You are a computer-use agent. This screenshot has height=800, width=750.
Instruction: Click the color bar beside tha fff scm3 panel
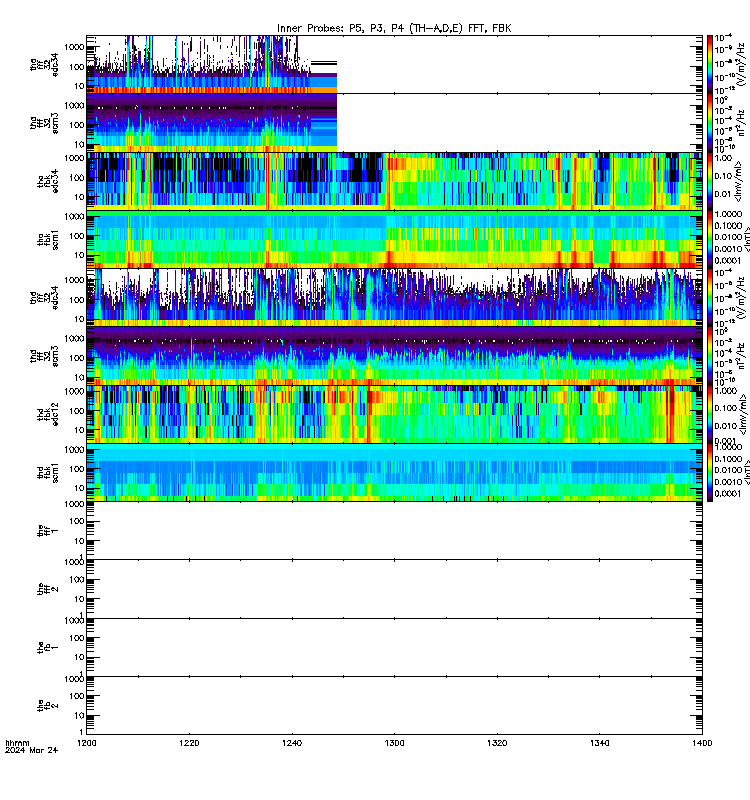(710, 123)
